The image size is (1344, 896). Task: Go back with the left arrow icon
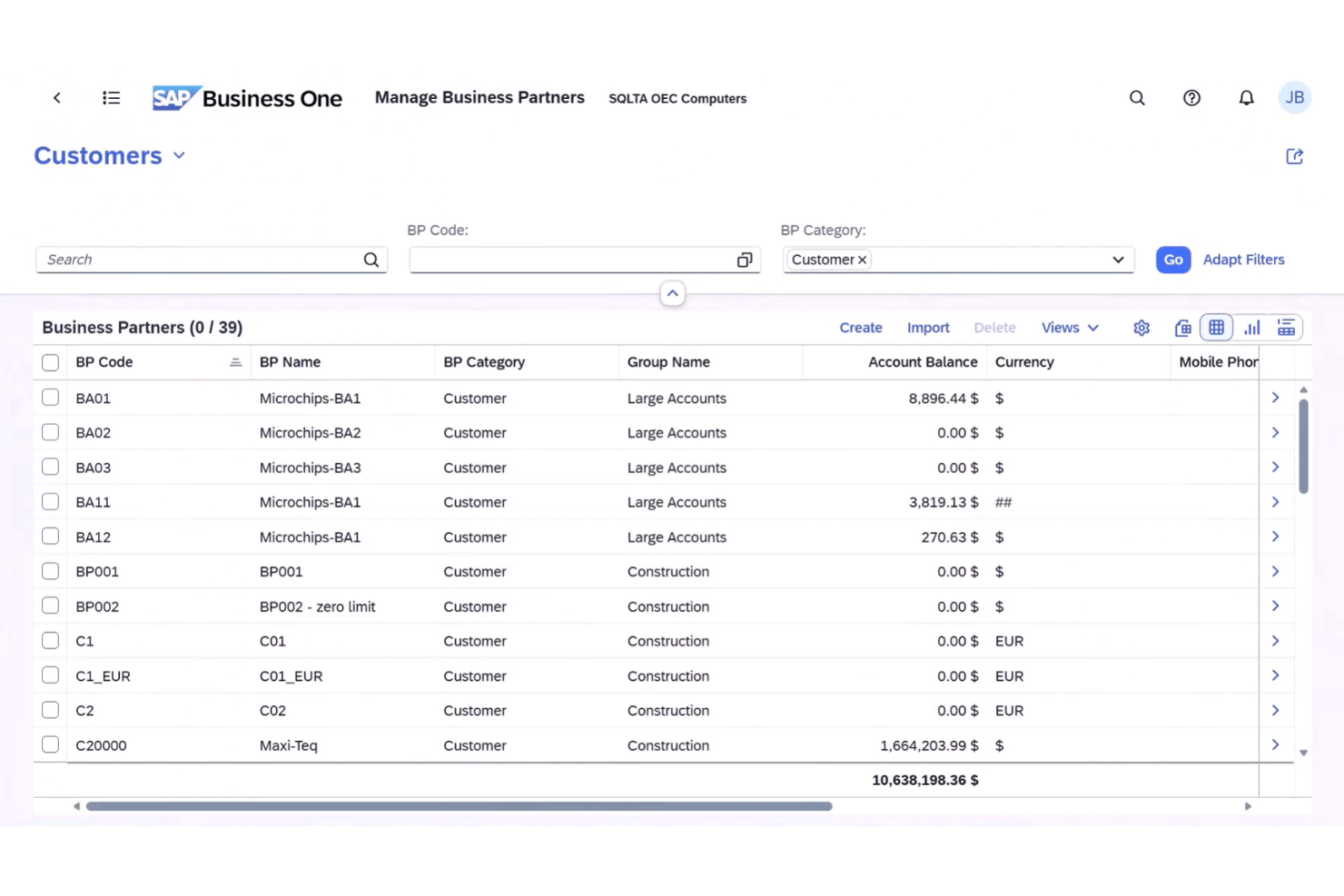tap(57, 98)
